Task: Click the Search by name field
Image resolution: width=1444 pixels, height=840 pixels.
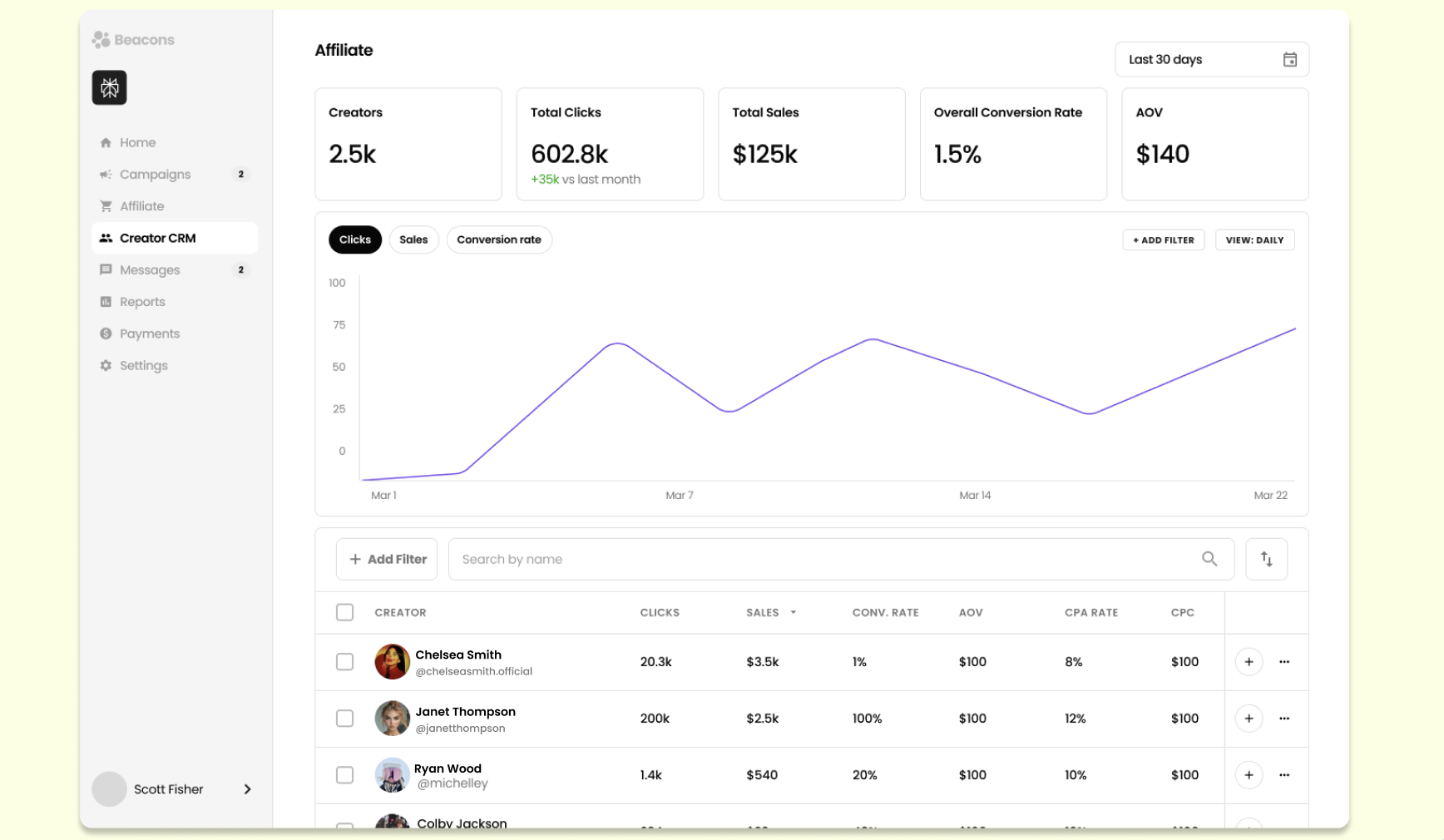Action: coord(823,559)
